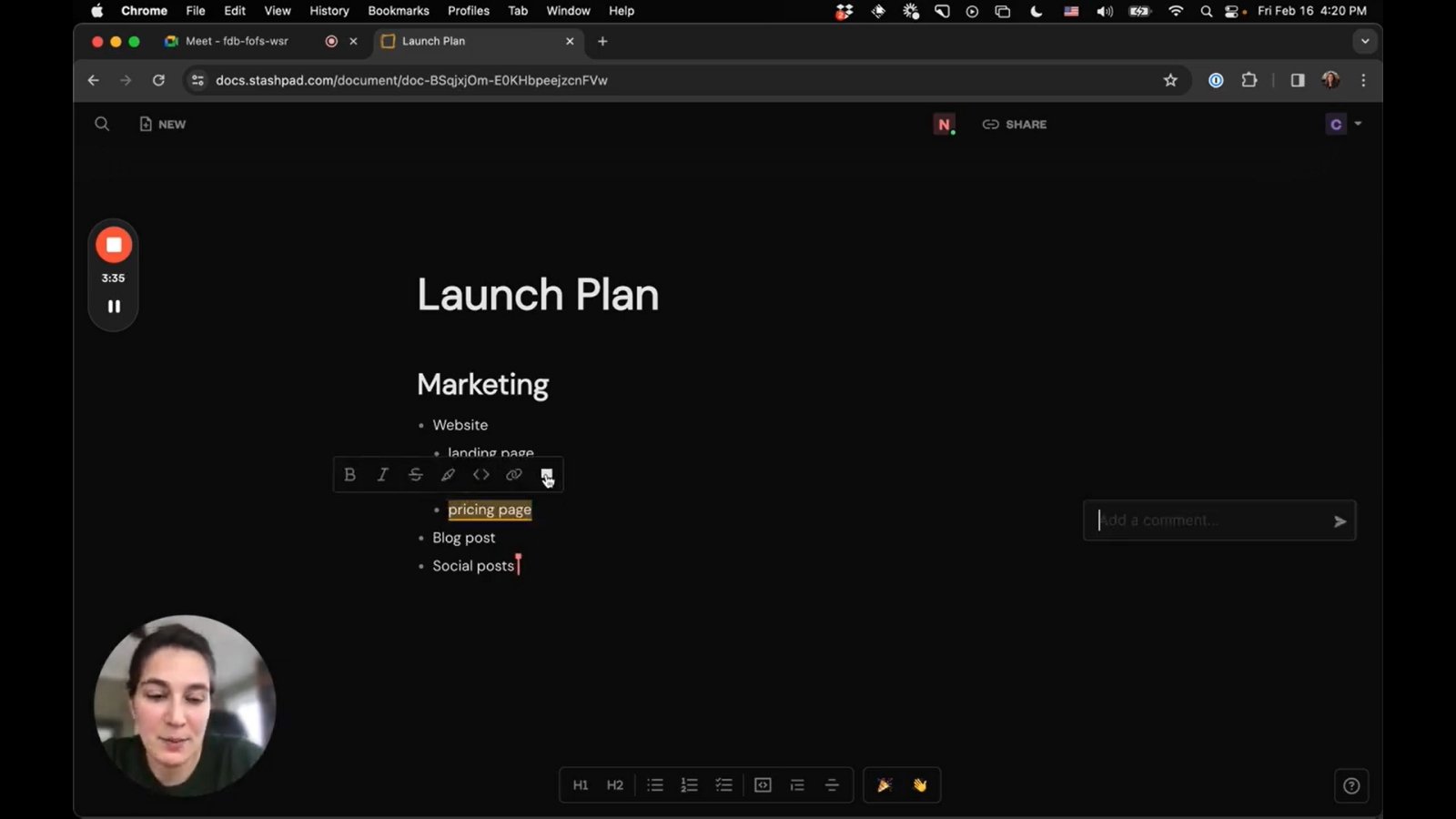Image resolution: width=1456 pixels, height=819 pixels.
Task: Open the File menu
Action: [x=196, y=11]
